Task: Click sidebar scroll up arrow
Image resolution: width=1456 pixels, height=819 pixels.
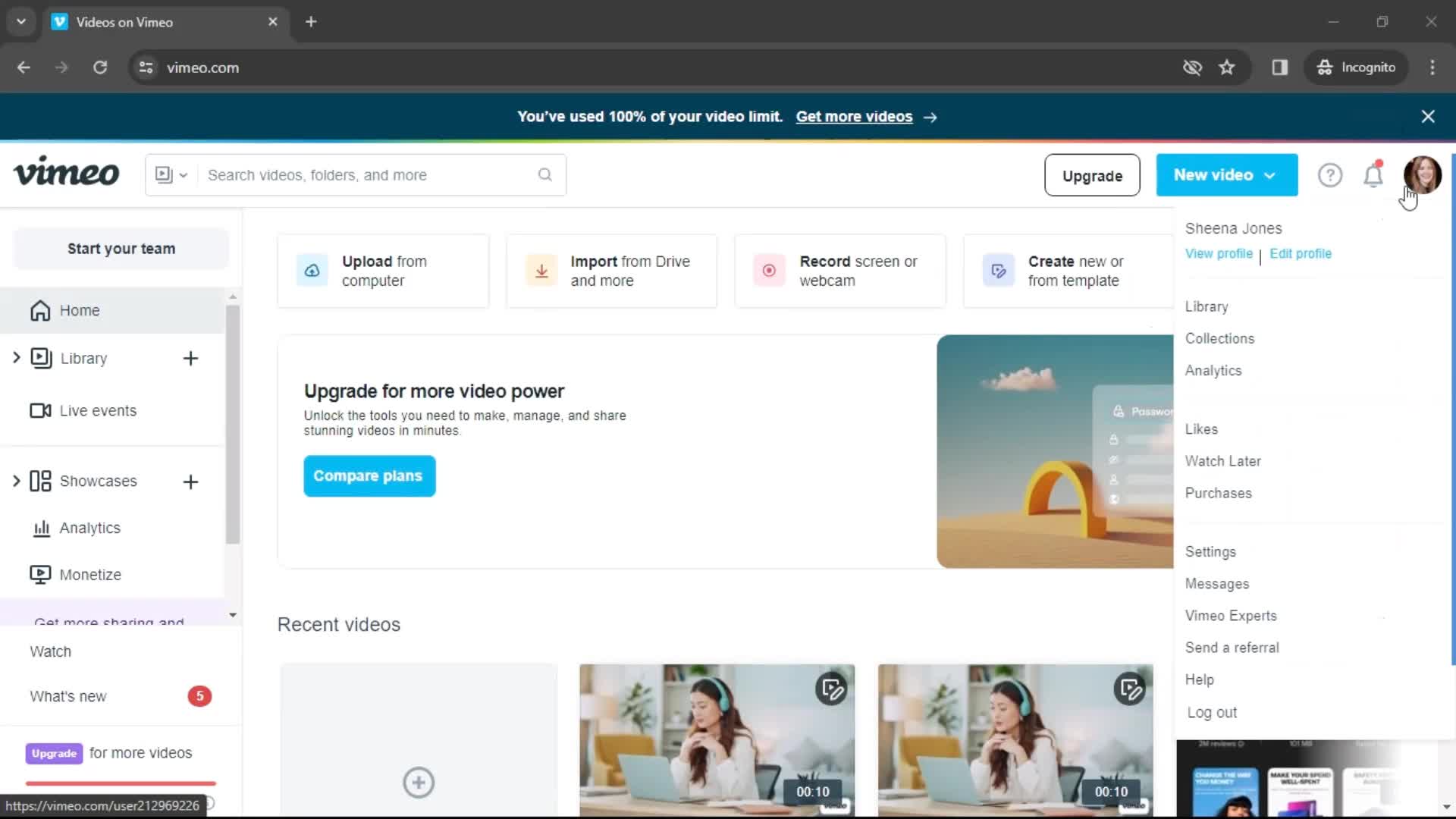Action: click(233, 297)
